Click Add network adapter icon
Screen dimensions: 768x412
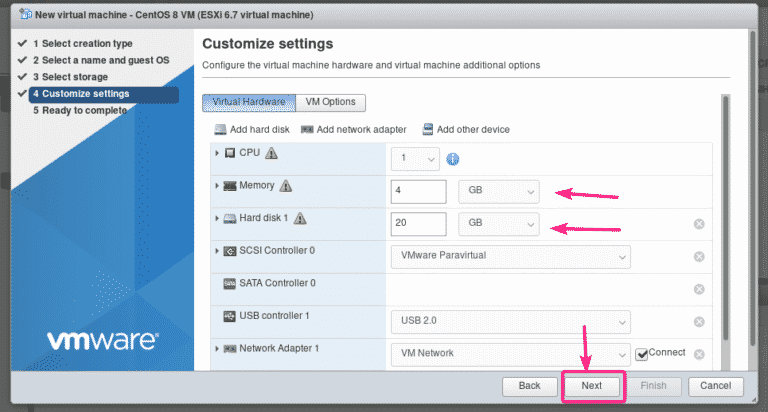point(307,130)
